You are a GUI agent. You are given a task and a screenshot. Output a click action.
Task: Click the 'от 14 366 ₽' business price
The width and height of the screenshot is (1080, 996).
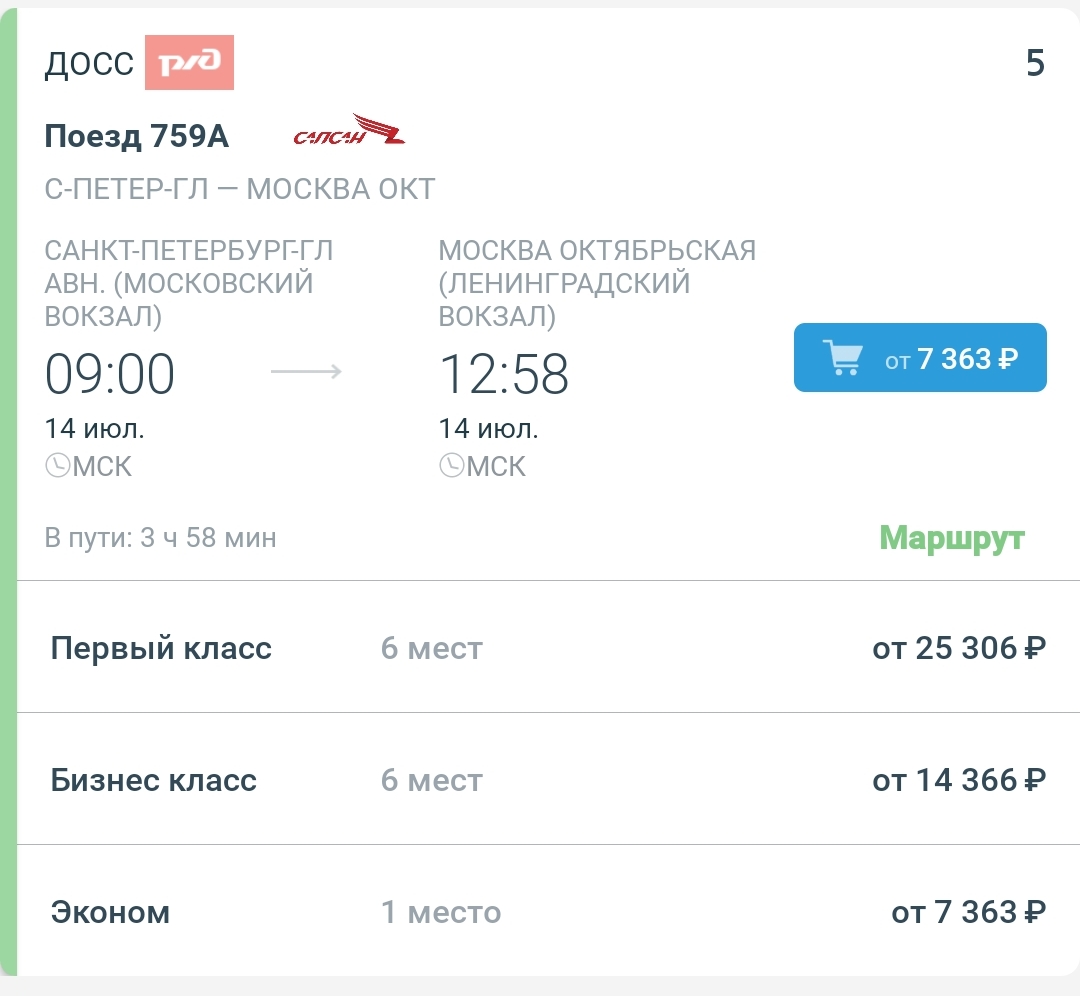[958, 780]
